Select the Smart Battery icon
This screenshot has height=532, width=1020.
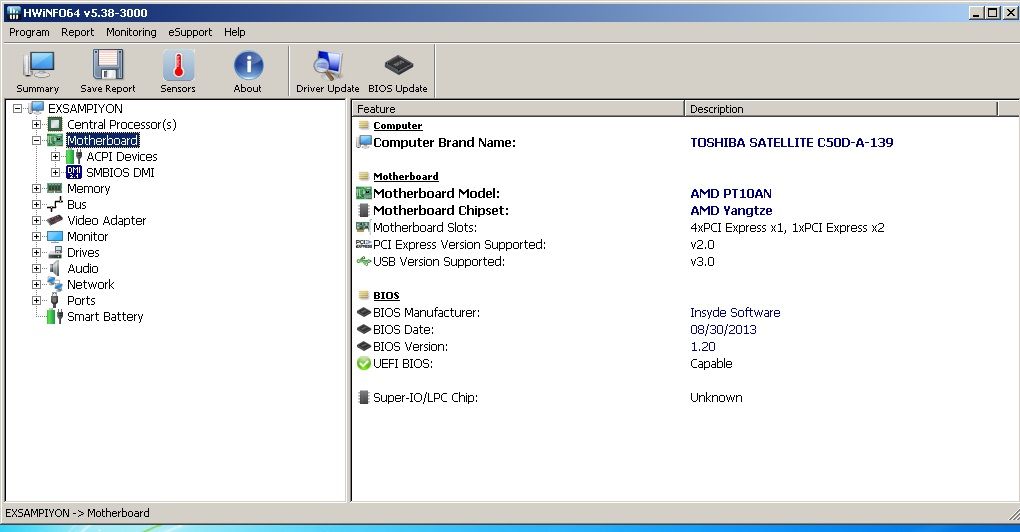coord(55,317)
